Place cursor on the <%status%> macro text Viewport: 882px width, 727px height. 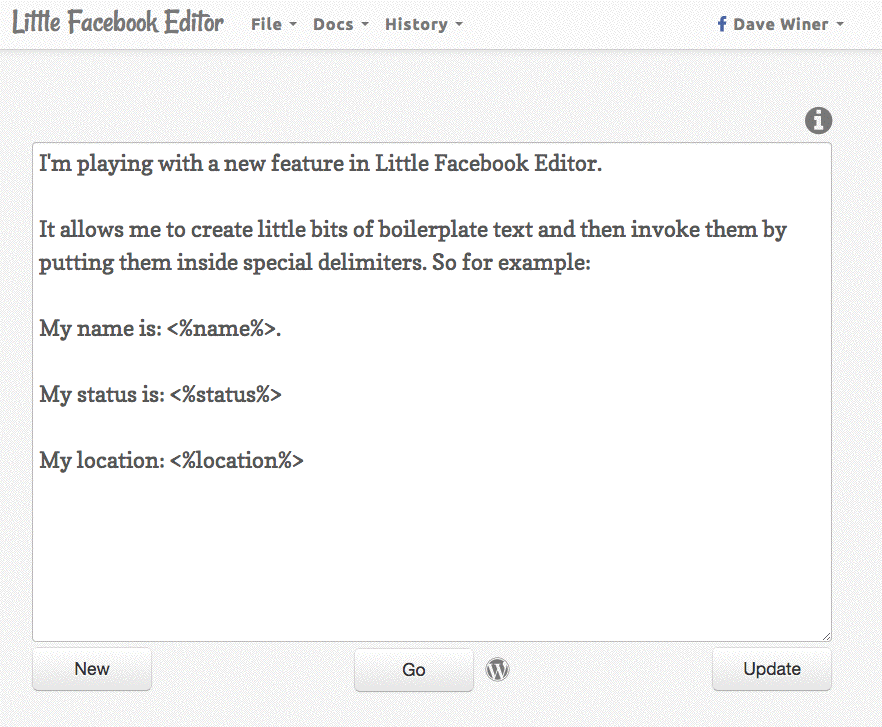[225, 394]
